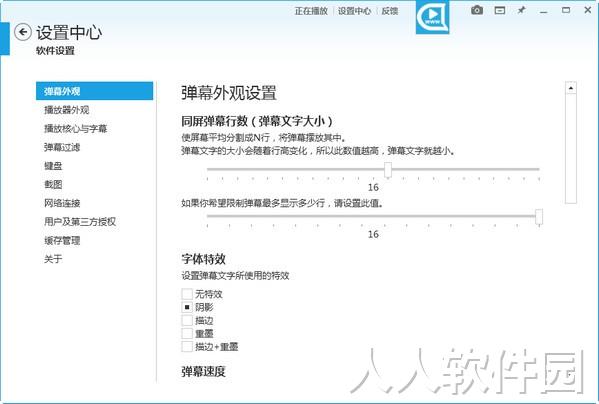Check the 无特效 font effect option
The height and width of the screenshot is (404, 599).
[187, 294]
